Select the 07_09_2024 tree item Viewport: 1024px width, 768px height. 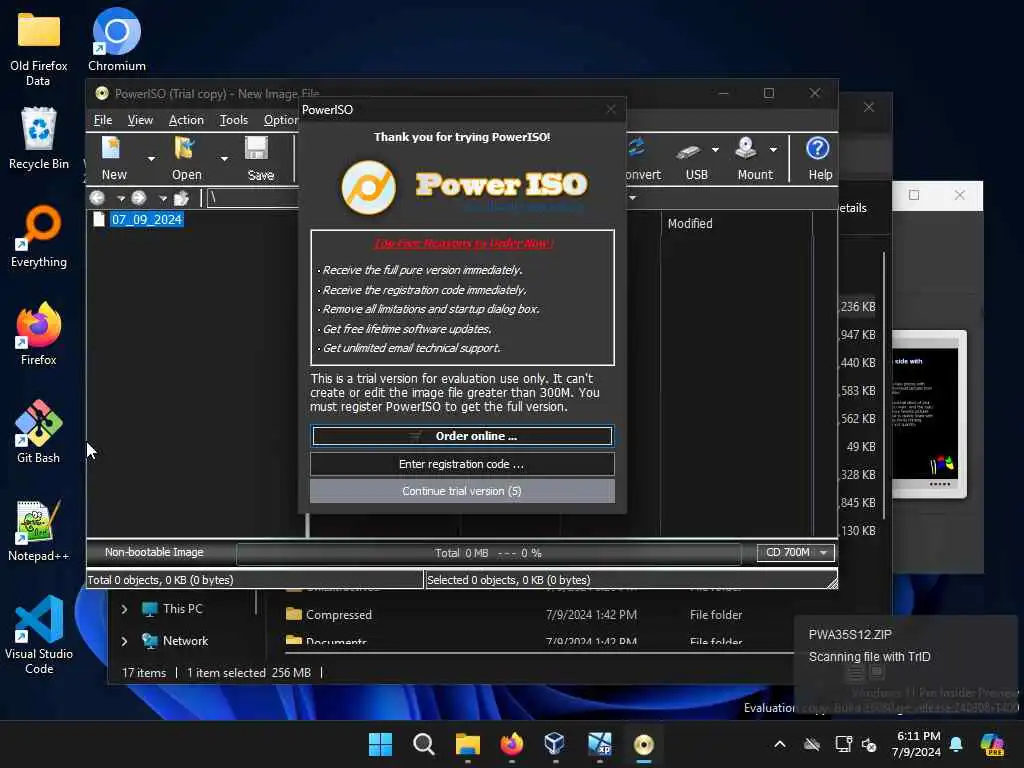point(146,219)
